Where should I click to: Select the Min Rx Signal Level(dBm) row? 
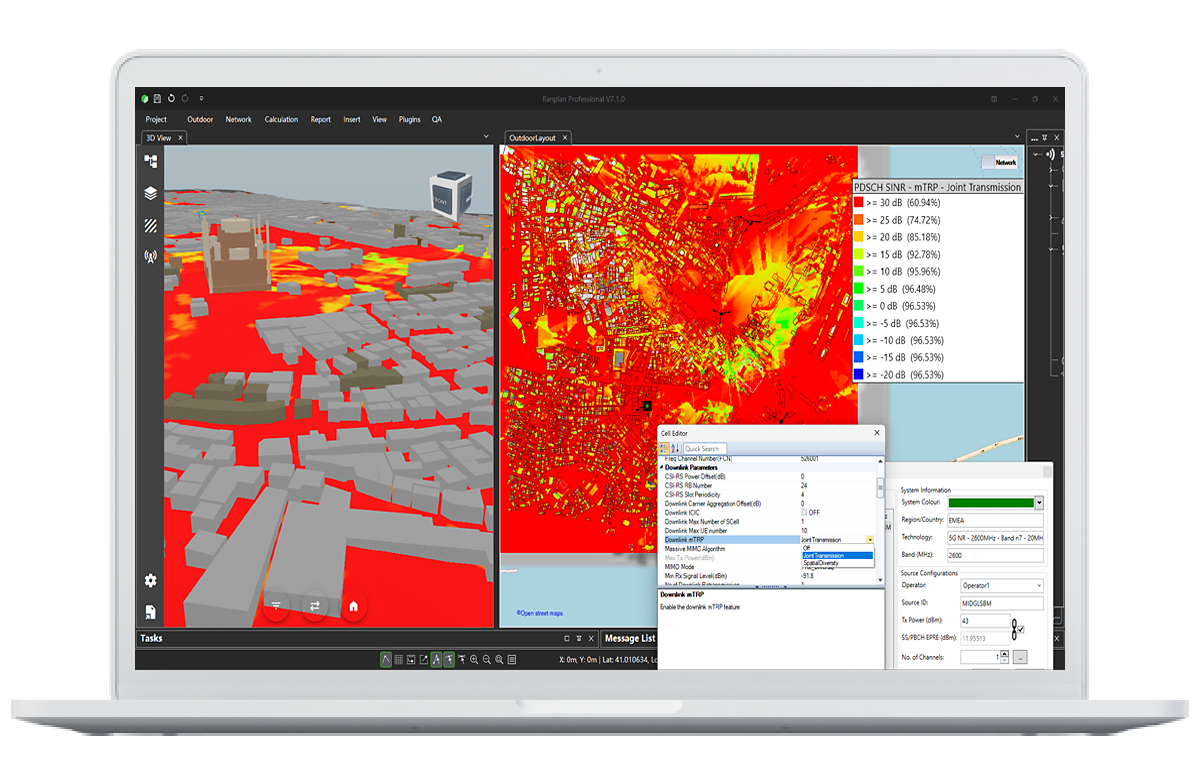pos(767,575)
